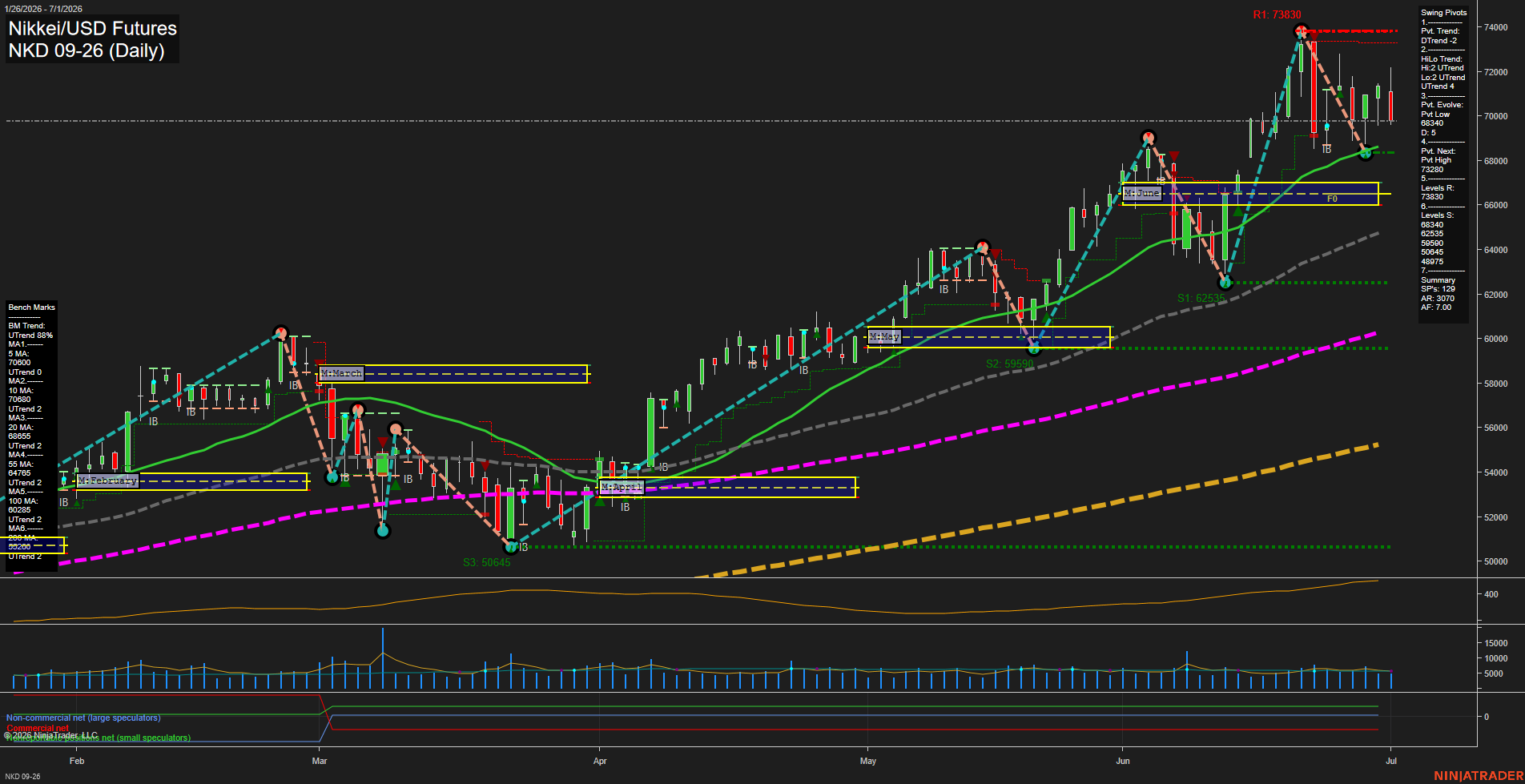
Task: Click the Commercial net legend entry
Action: 38,728
